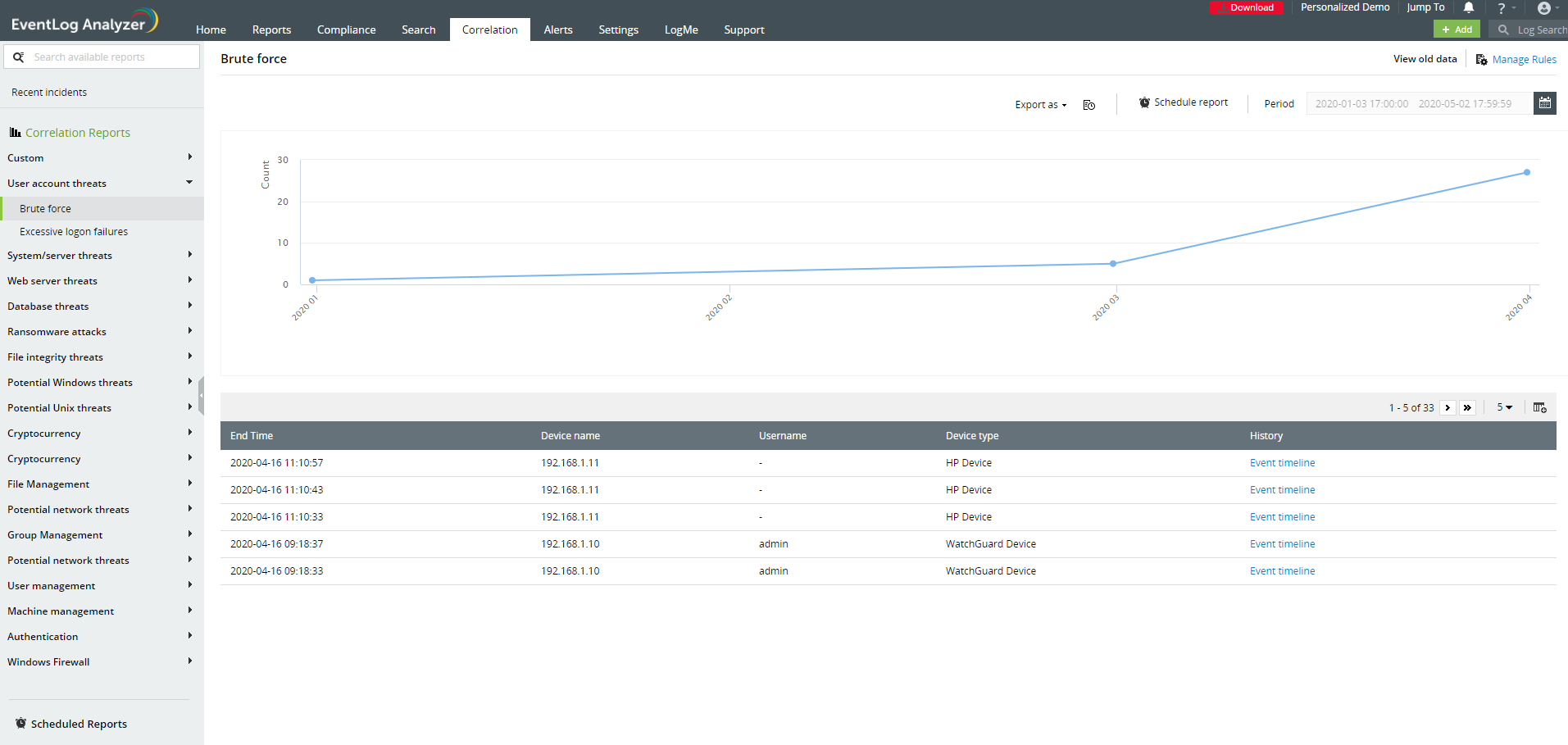Change rows per page dropdown
Screen dimensions: 1568x745
pos(1504,407)
